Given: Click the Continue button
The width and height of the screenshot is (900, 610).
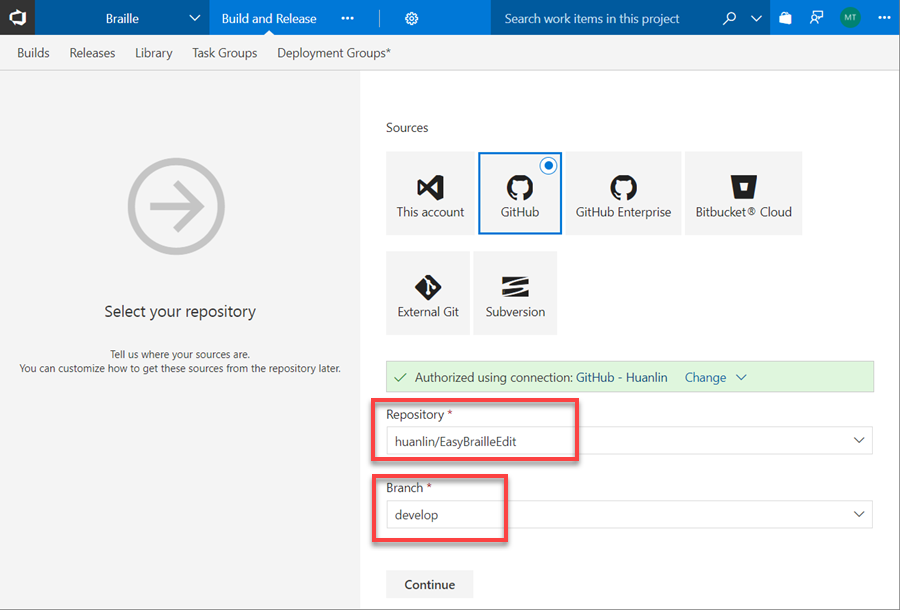Looking at the screenshot, I should point(429,584).
